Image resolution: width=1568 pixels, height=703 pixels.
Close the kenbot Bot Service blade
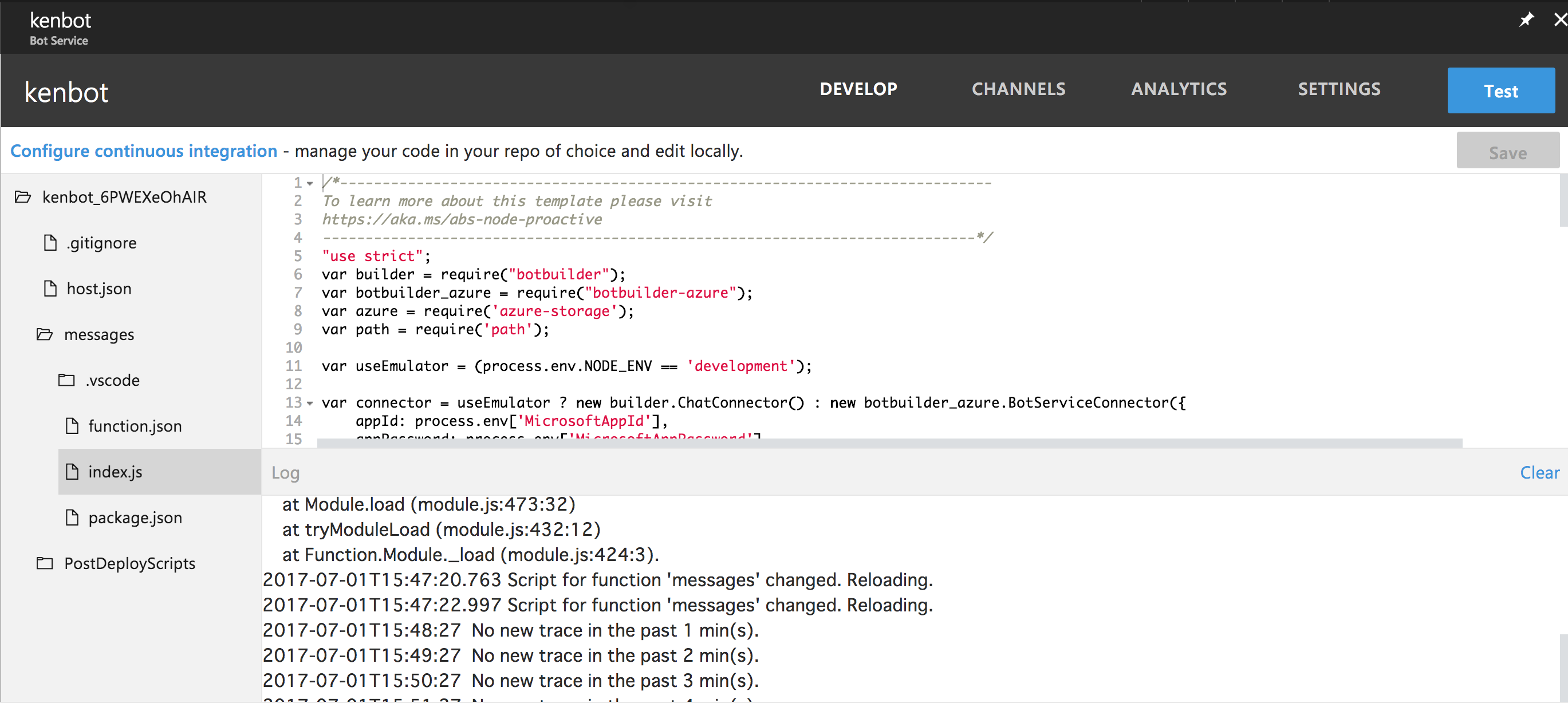(x=1559, y=20)
